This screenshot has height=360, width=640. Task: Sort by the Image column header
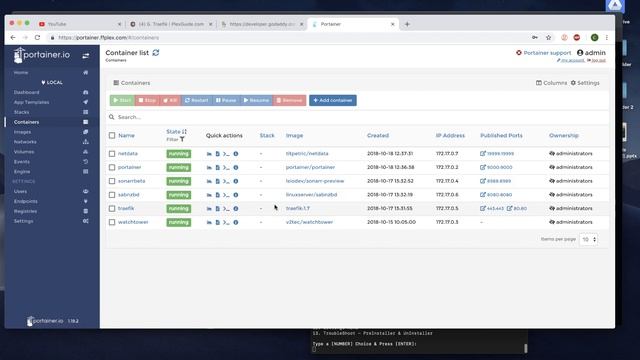click(294, 136)
